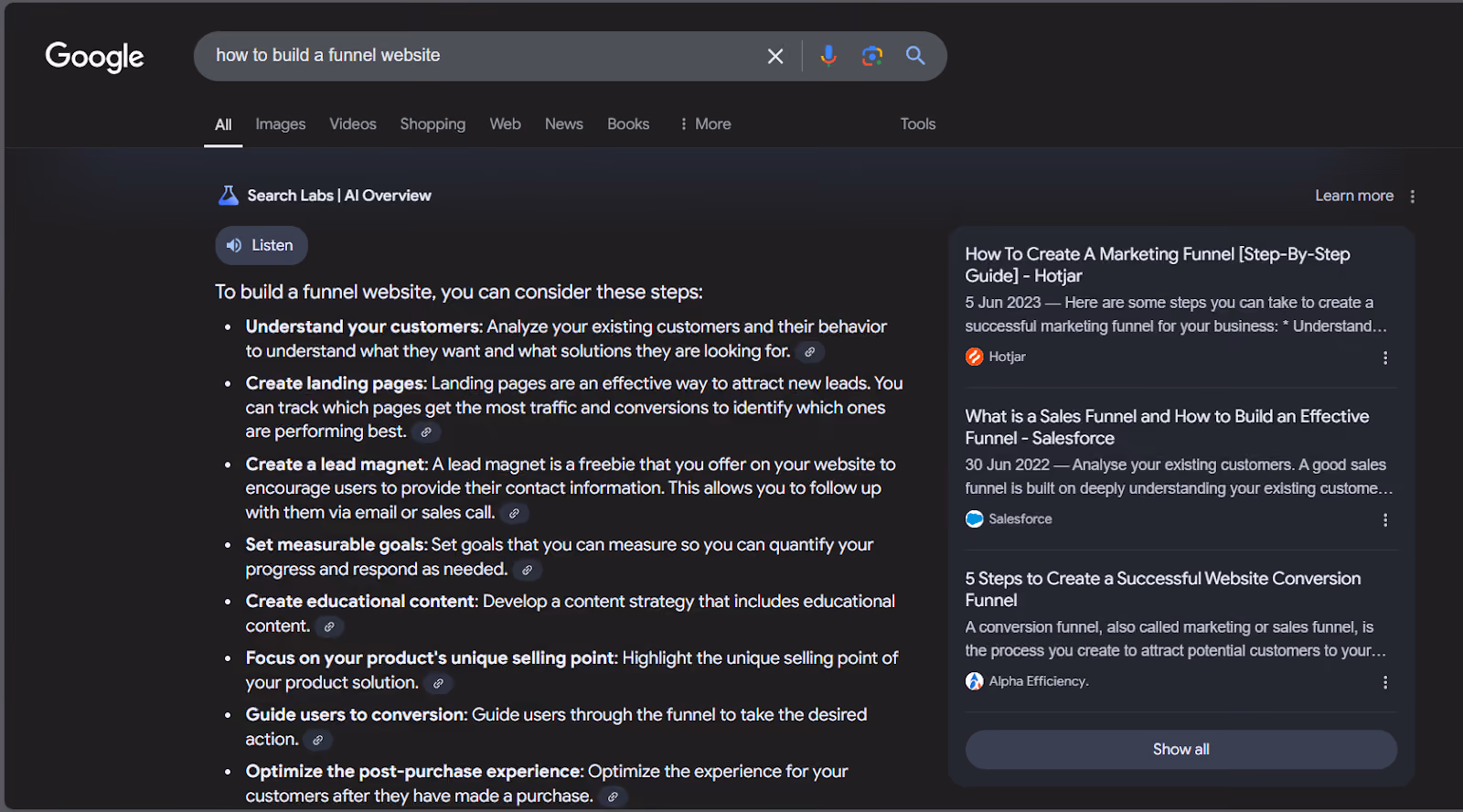Select the All results tab
The width and height of the screenshot is (1463, 812).
pyautogui.click(x=223, y=124)
